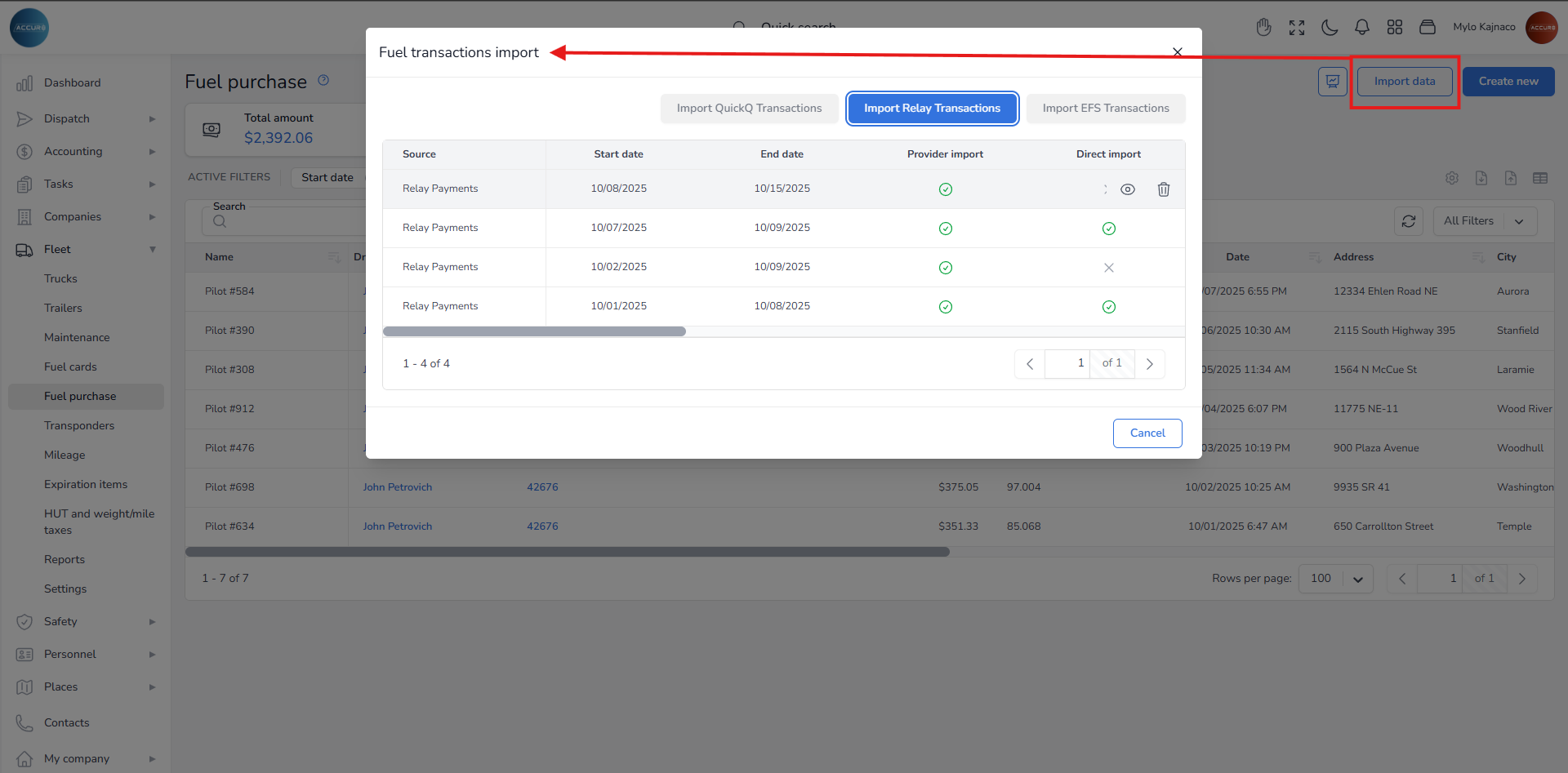Toggle dark mode moon icon
This screenshot has height=773, width=1568.
coord(1330,28)
